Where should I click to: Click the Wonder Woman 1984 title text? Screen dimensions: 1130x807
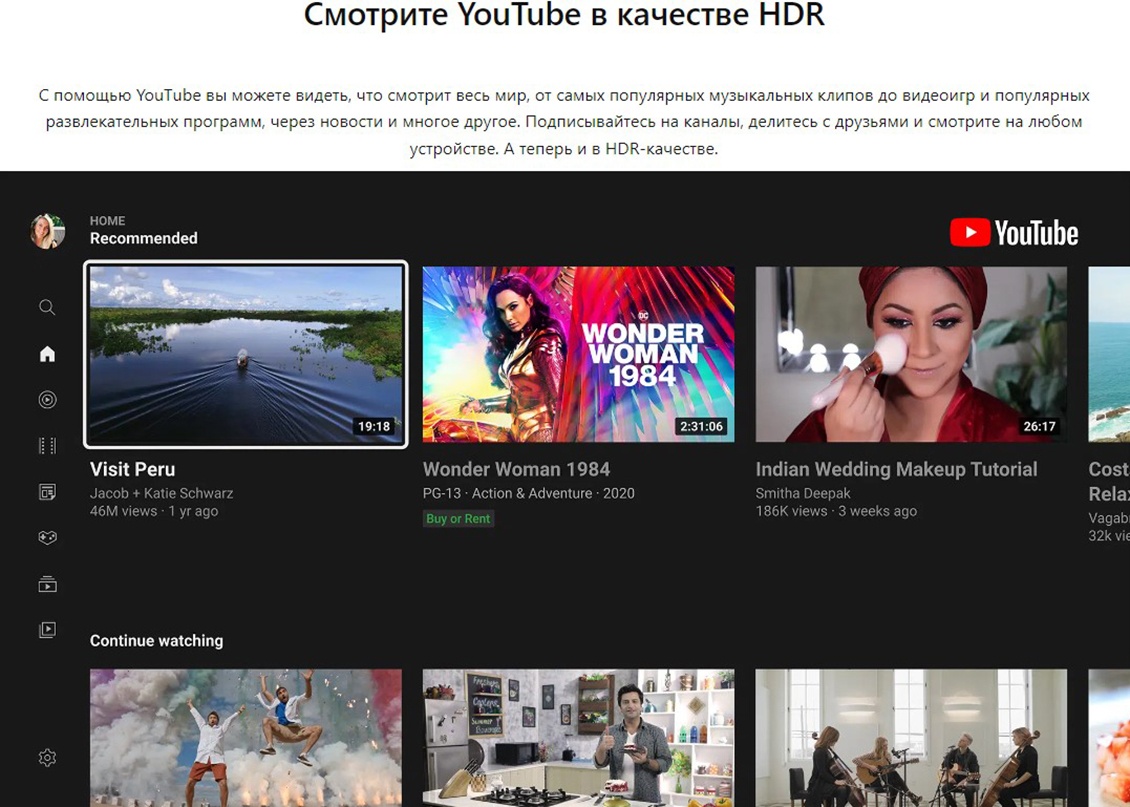coord(516,469)
